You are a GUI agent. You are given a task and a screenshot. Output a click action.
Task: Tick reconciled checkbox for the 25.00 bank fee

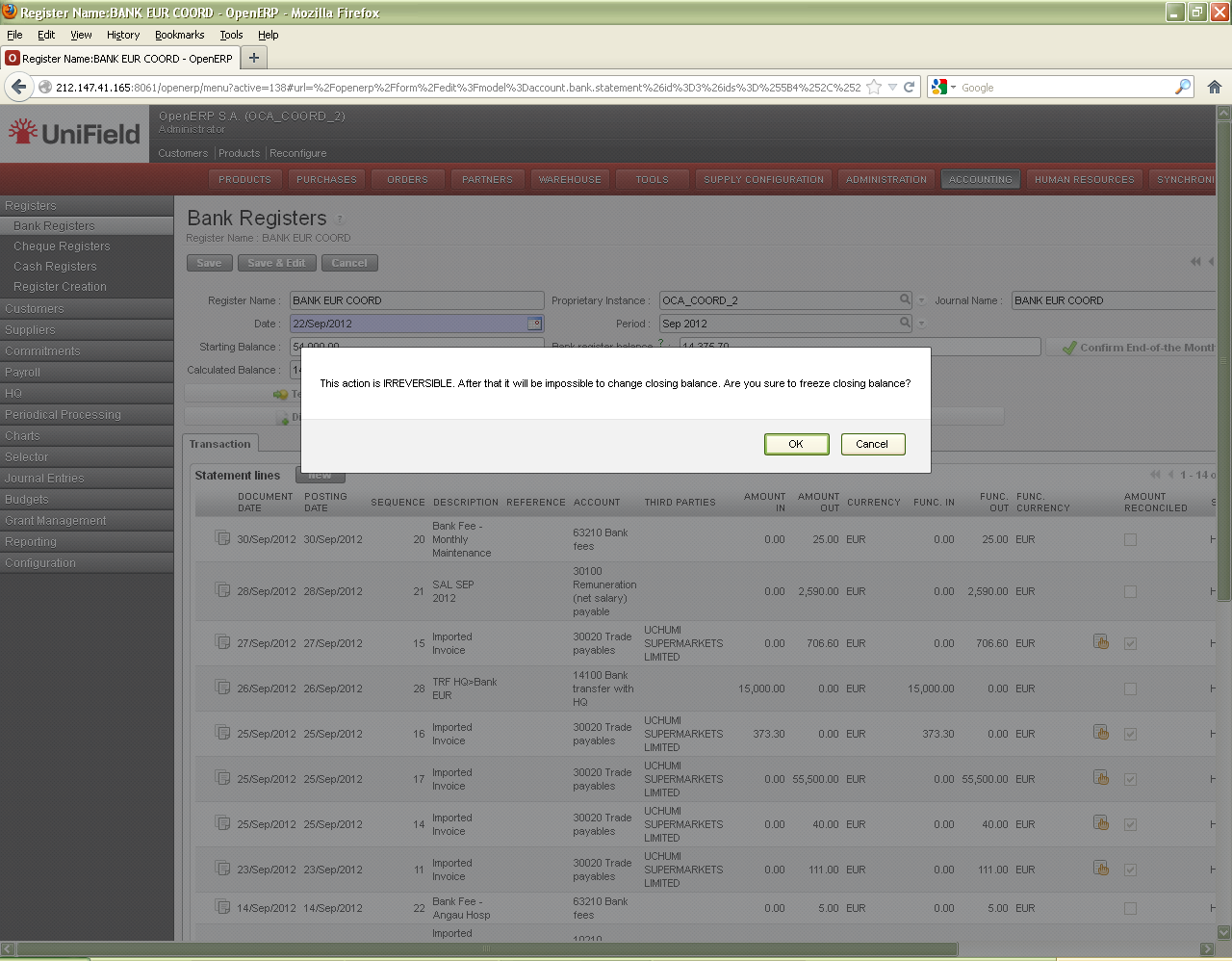[1130, 540]
